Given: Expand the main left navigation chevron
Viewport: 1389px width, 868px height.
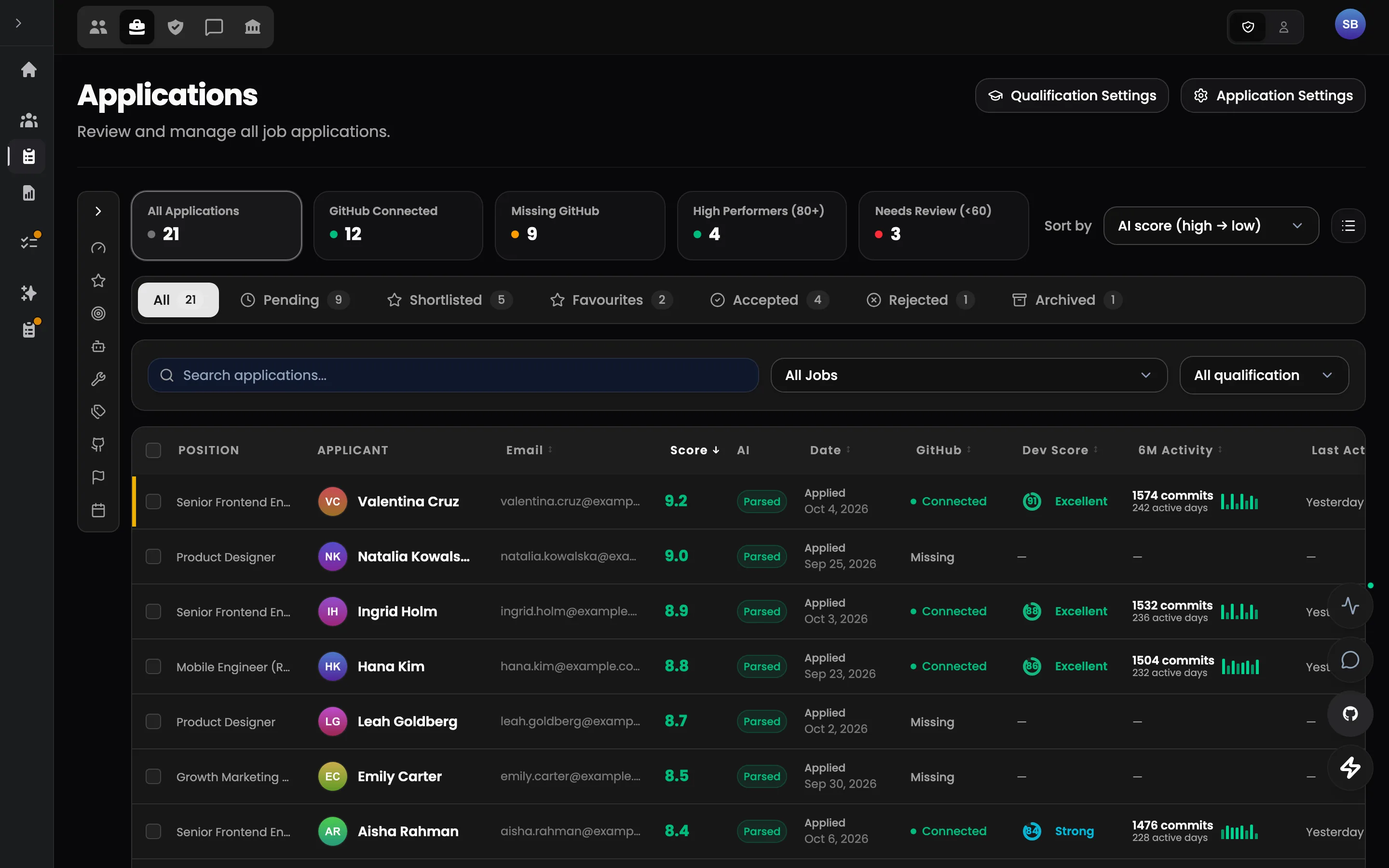Looking at the screenshot, I should pyautogui.click(x=18, y=23).
